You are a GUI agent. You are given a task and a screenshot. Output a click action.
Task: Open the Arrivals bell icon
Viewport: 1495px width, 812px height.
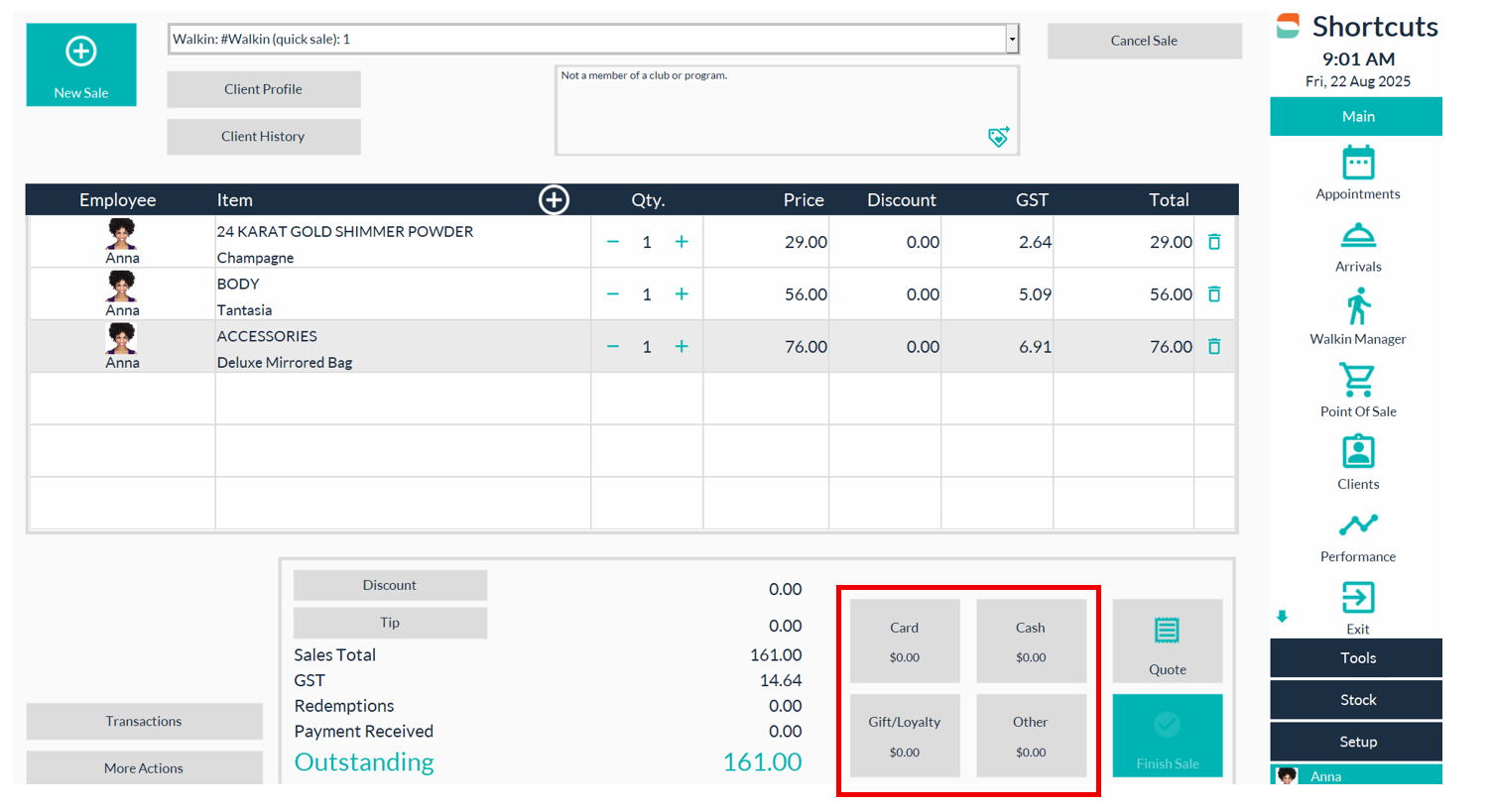click(1358, 236)
